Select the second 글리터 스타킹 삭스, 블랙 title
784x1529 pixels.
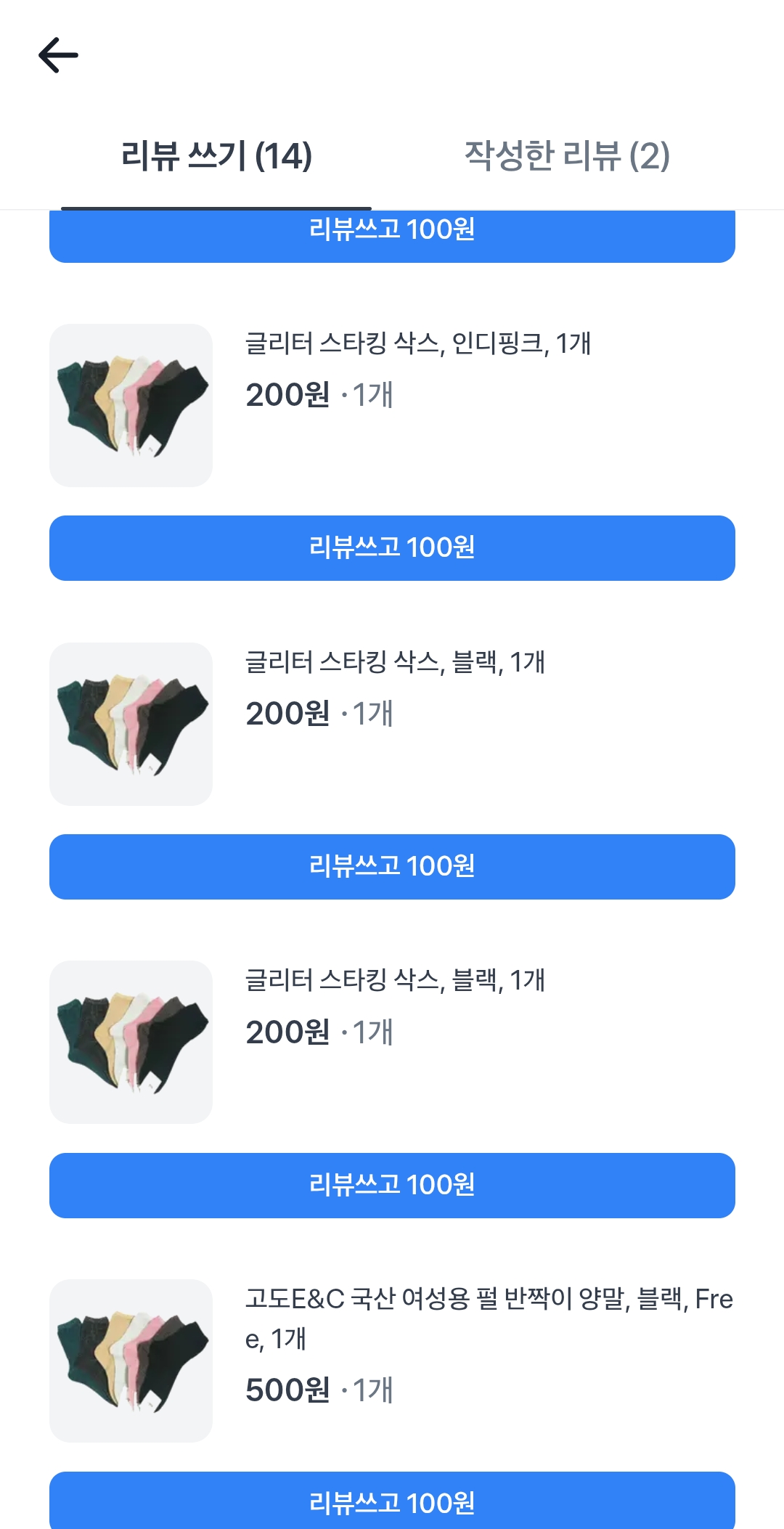click(395, 981)
